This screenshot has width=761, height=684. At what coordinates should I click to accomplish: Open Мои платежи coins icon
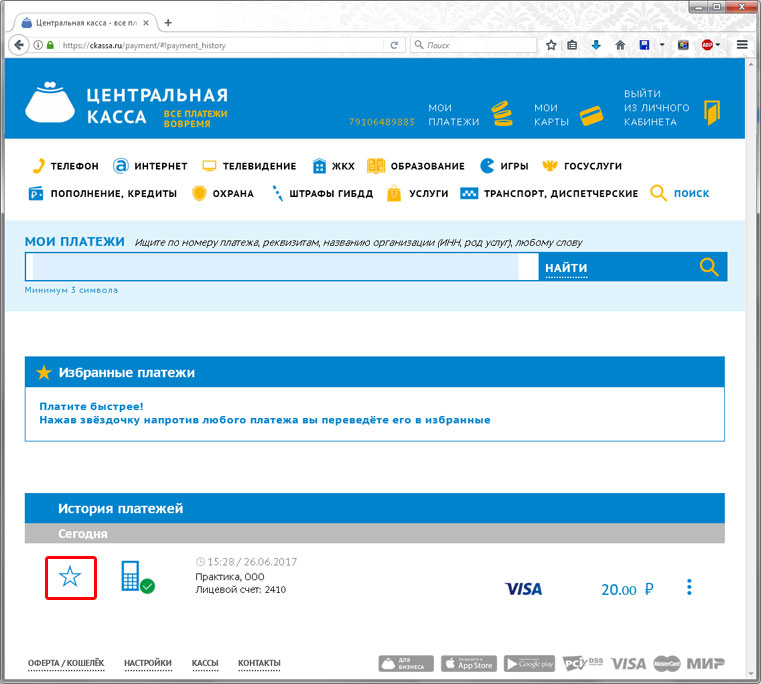pos(501,113)
